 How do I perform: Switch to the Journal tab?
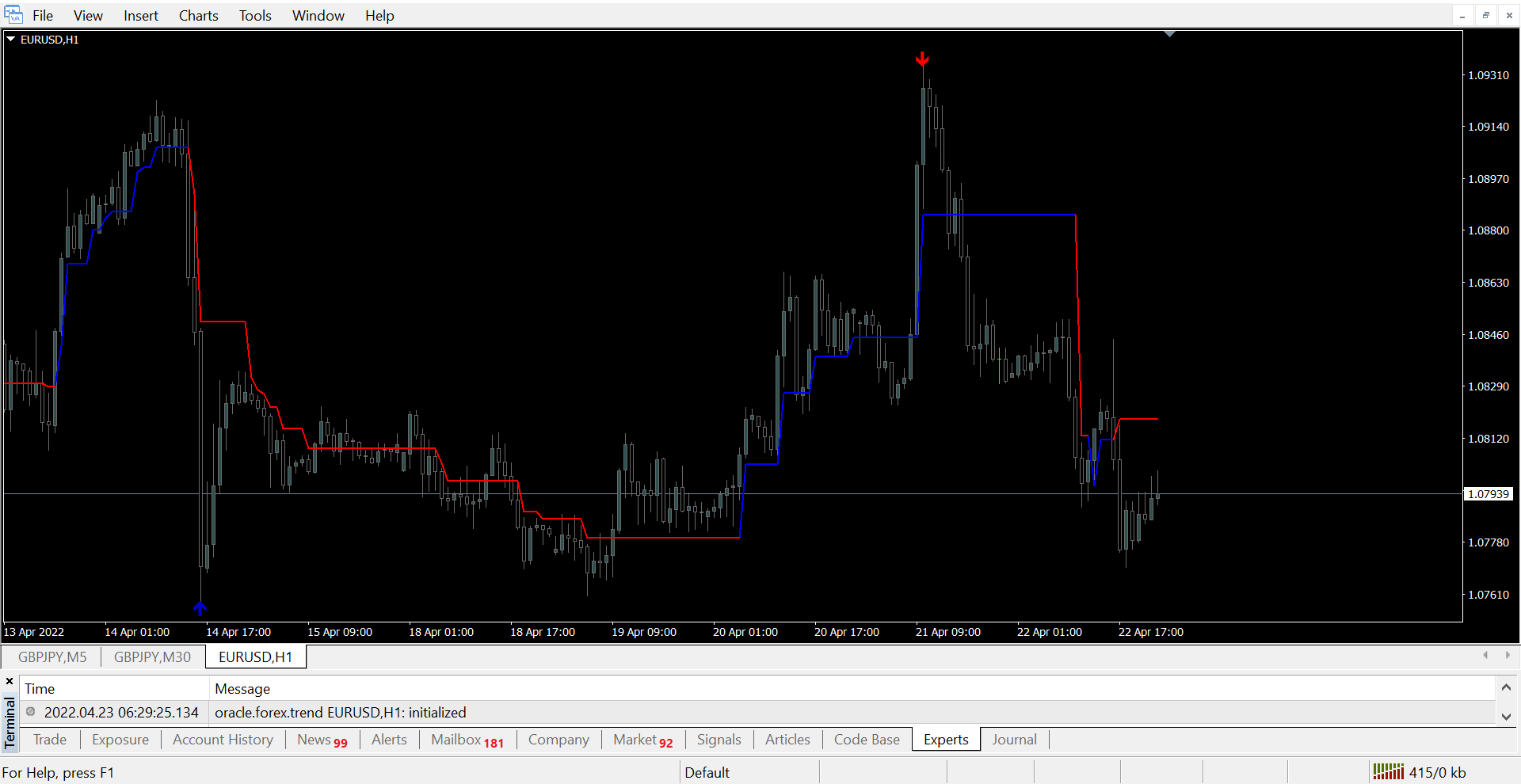[1014, 739]
